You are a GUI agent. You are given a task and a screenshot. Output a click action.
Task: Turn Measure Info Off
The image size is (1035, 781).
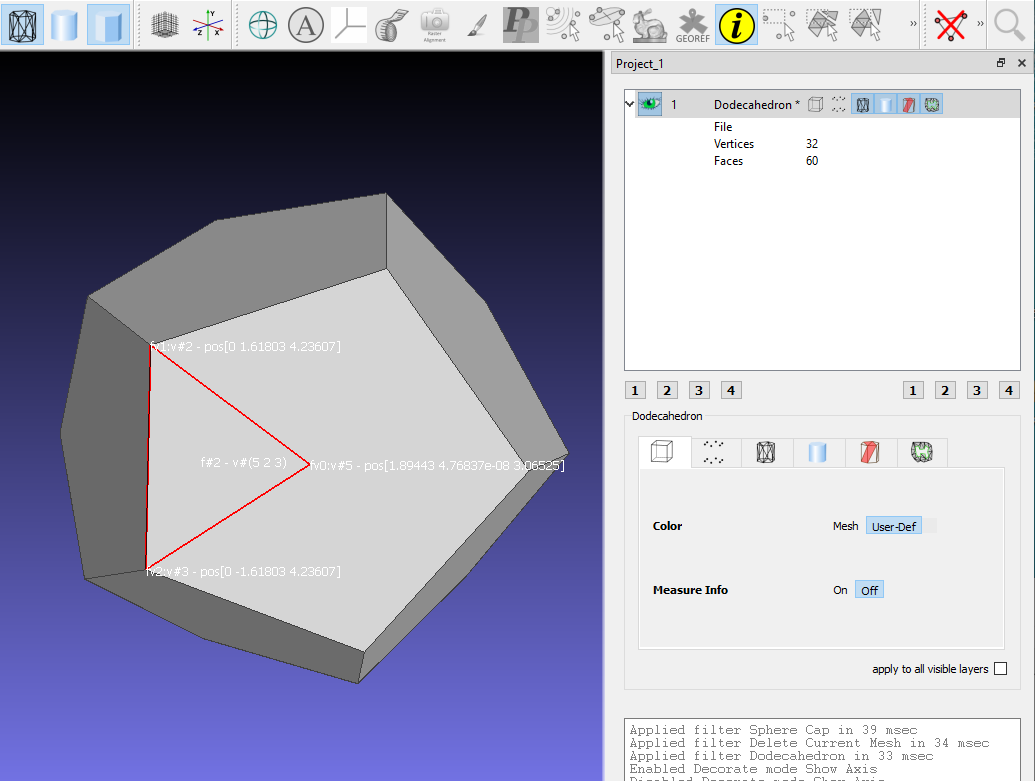pos(869,590)
